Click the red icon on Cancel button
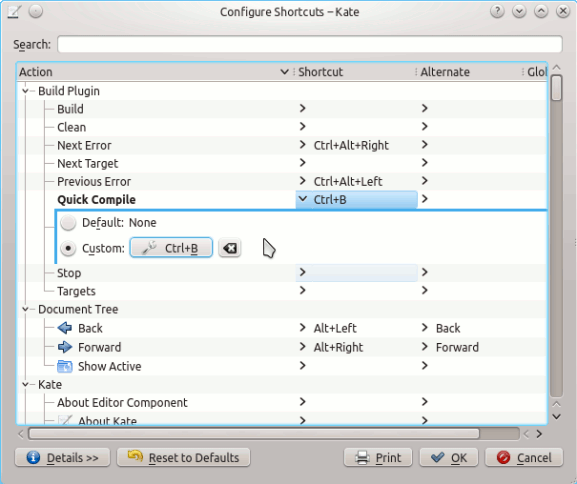 tap(503, 457)
